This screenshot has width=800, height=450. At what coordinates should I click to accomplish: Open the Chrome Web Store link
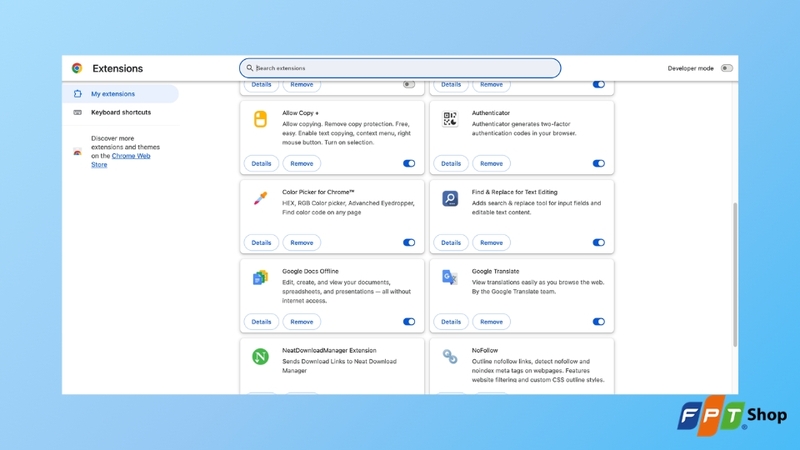coord(121,160)
